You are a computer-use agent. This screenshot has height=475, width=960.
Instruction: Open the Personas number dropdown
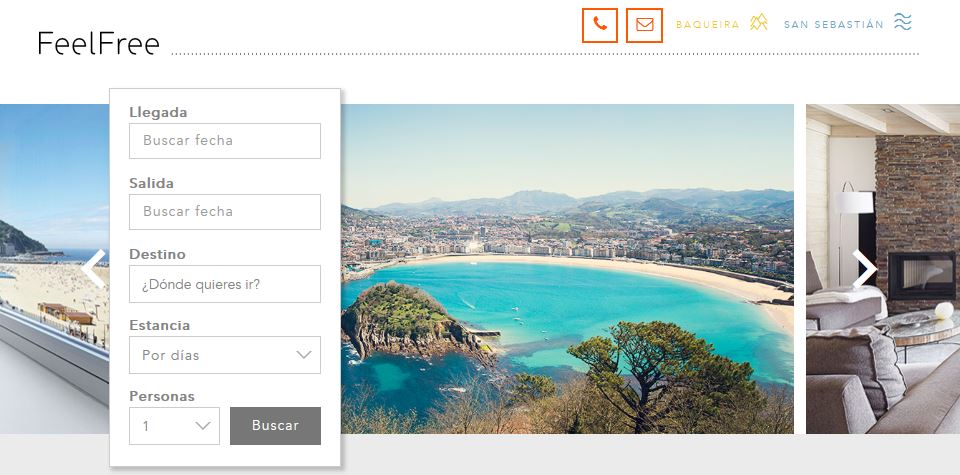tap(174, 426)
